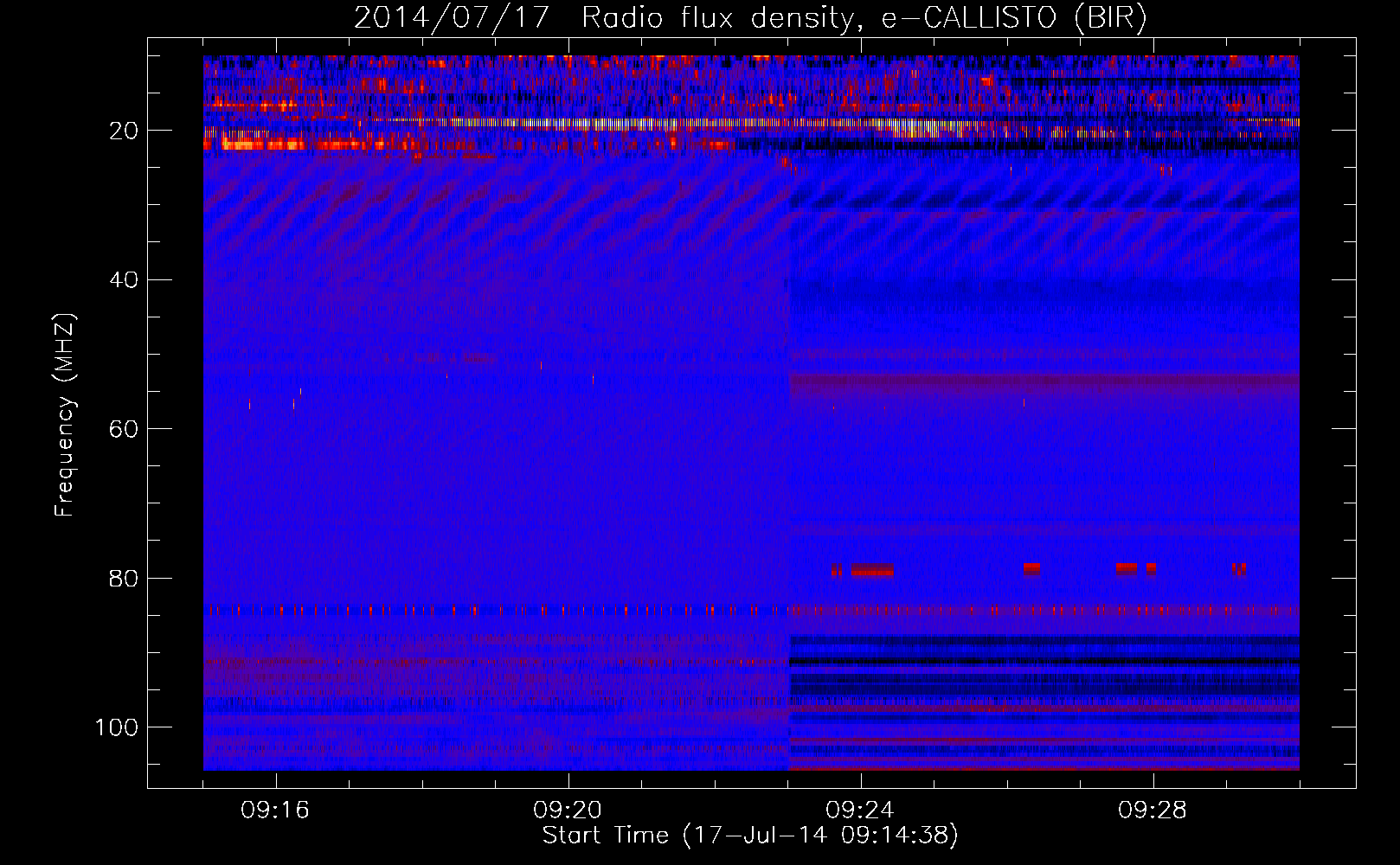Click the frequency tick label 20
Image resolution: width=1400 pixels, height=865 pixels.
coord(124,131)
